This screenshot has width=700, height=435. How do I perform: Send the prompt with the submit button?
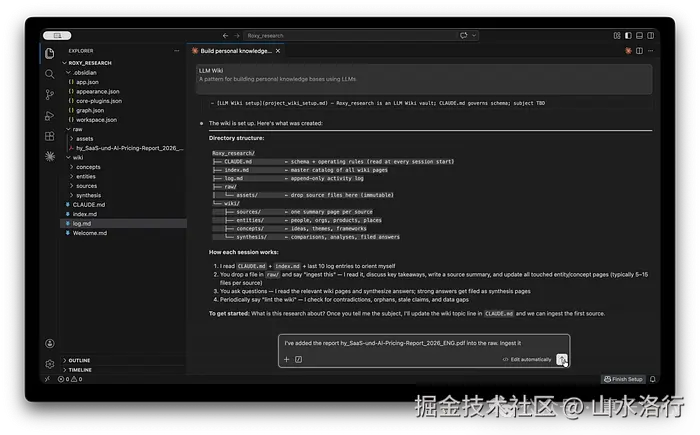562,359
